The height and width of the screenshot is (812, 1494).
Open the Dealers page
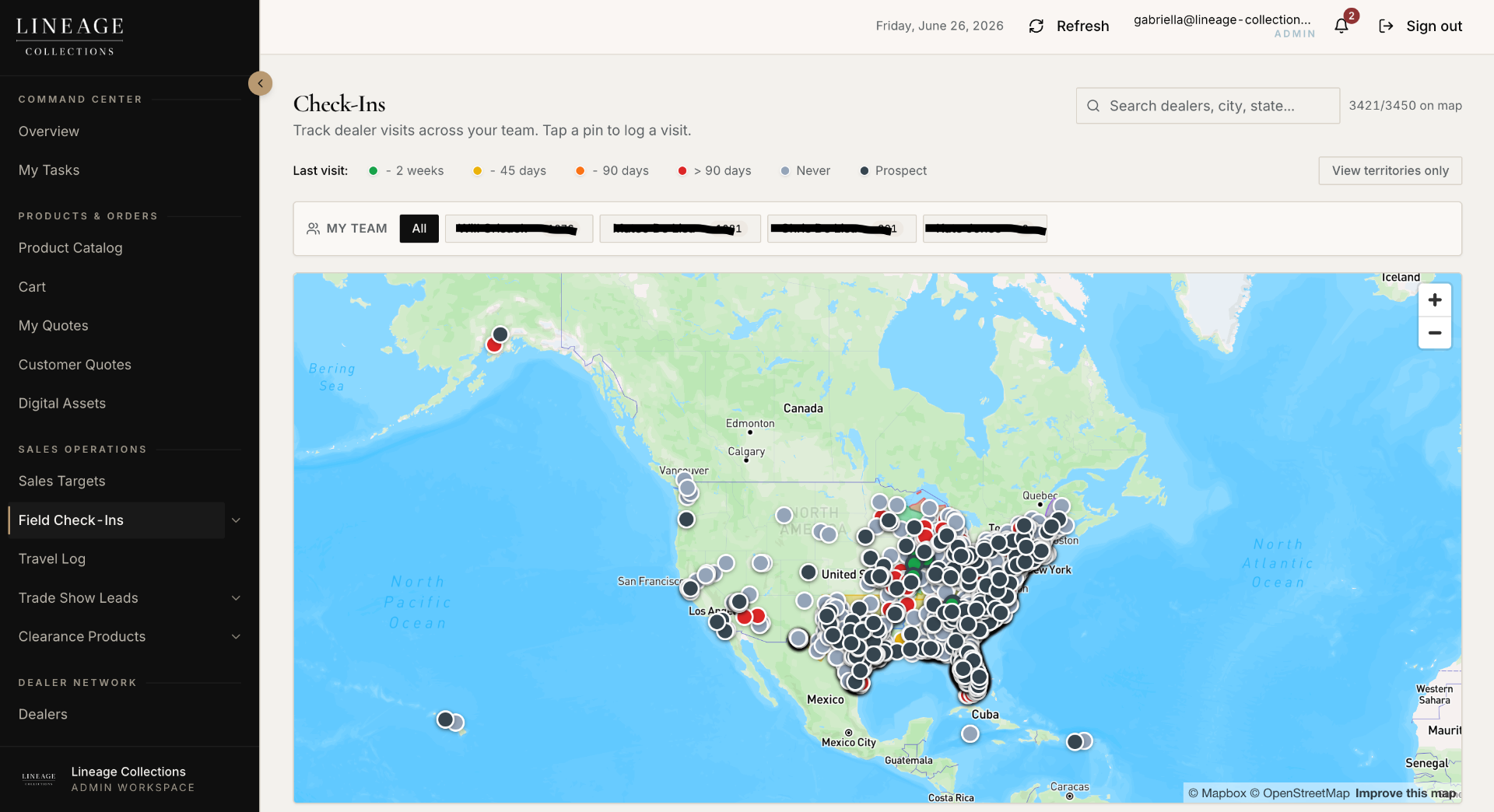tap(43, 715)
